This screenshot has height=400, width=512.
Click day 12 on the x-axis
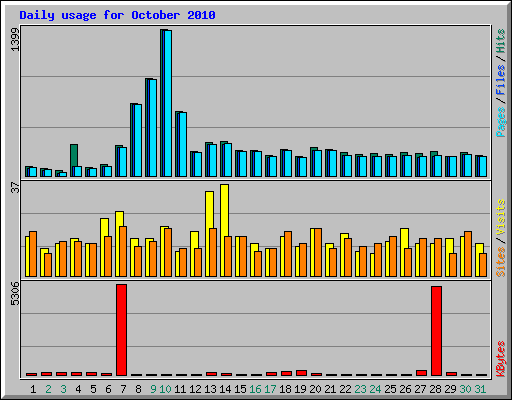[195, 389]
